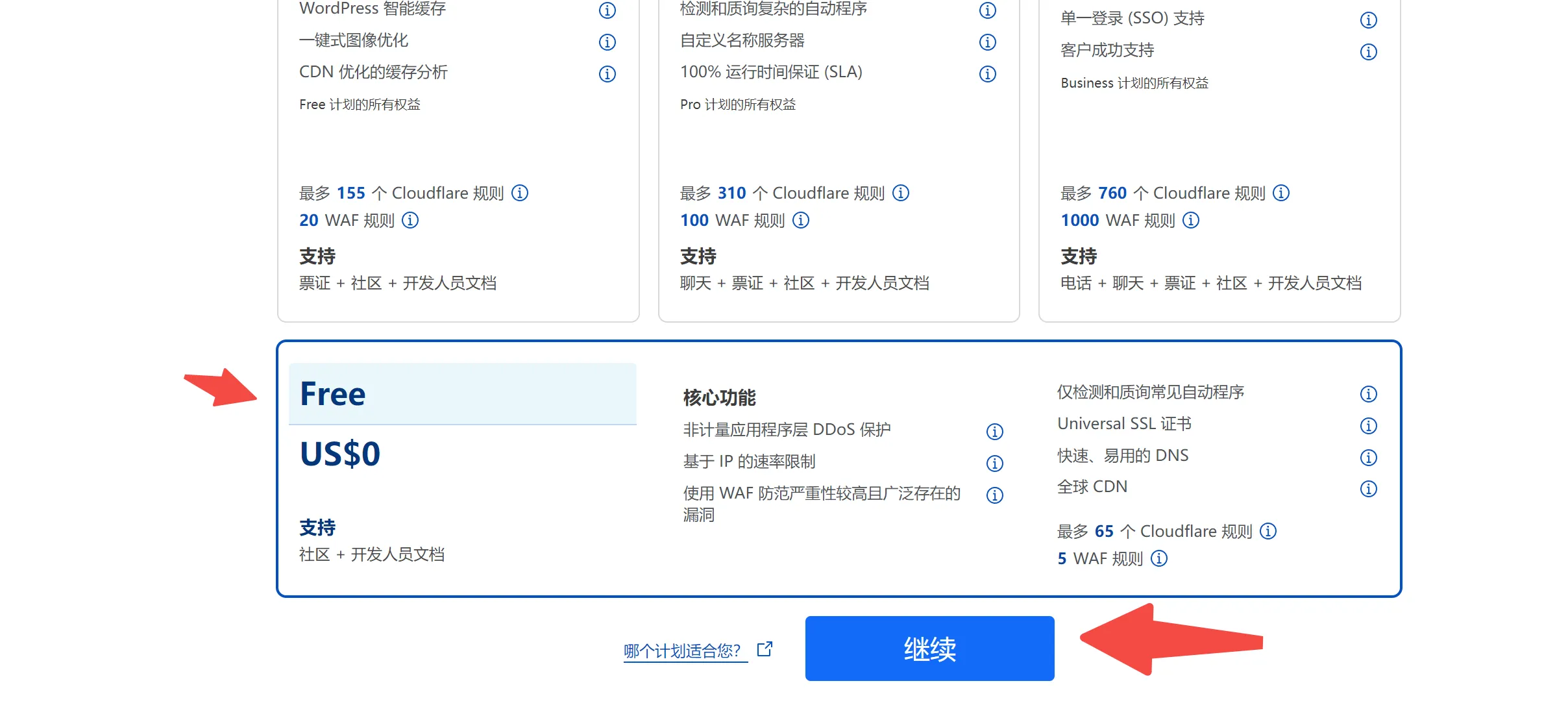Click the US$0 price text

(340, 454)
